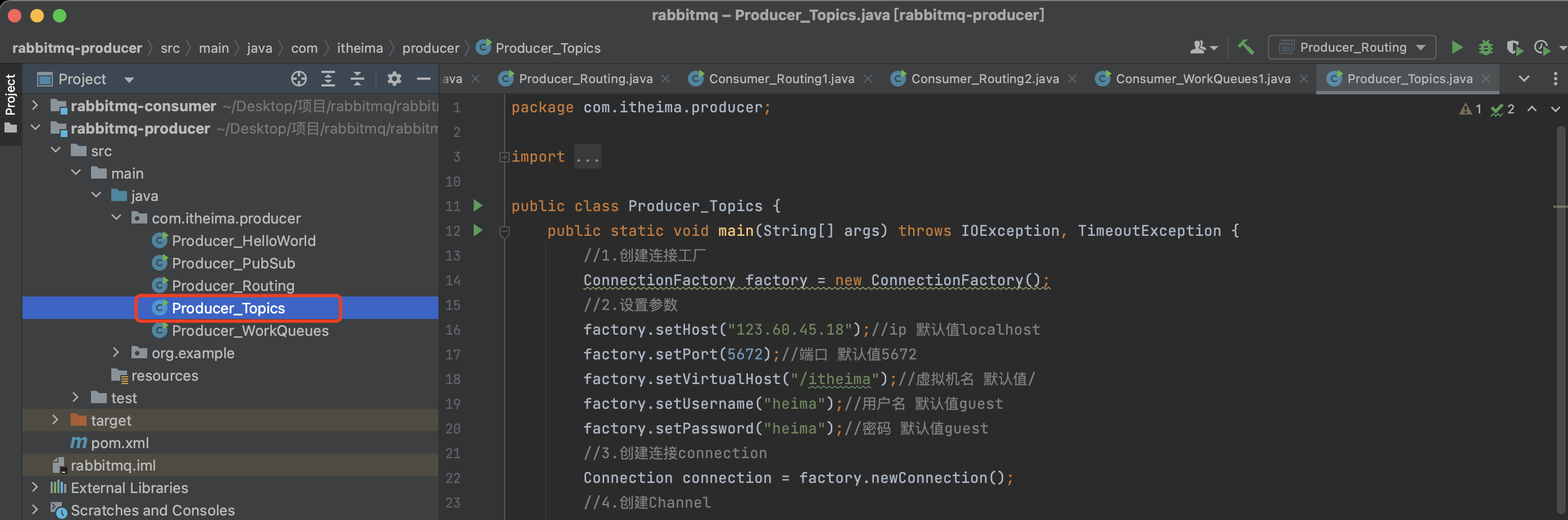Image resolution: width=1568 pixels, height=520 pixels.
Task: Click the editor vertical scrollbar
Action: click(1560, 304)
